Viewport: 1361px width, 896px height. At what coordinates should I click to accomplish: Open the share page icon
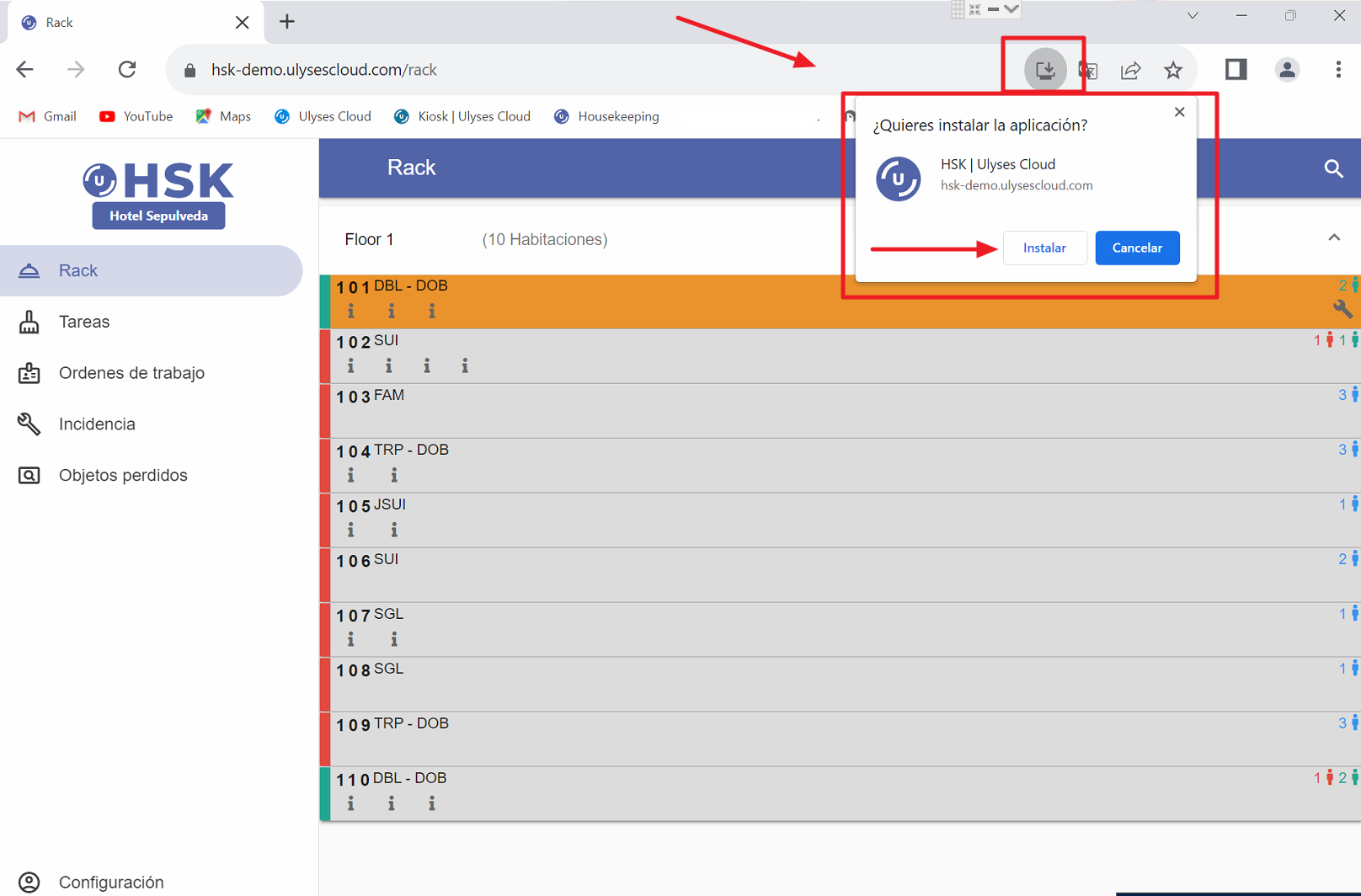point(1130,70)
